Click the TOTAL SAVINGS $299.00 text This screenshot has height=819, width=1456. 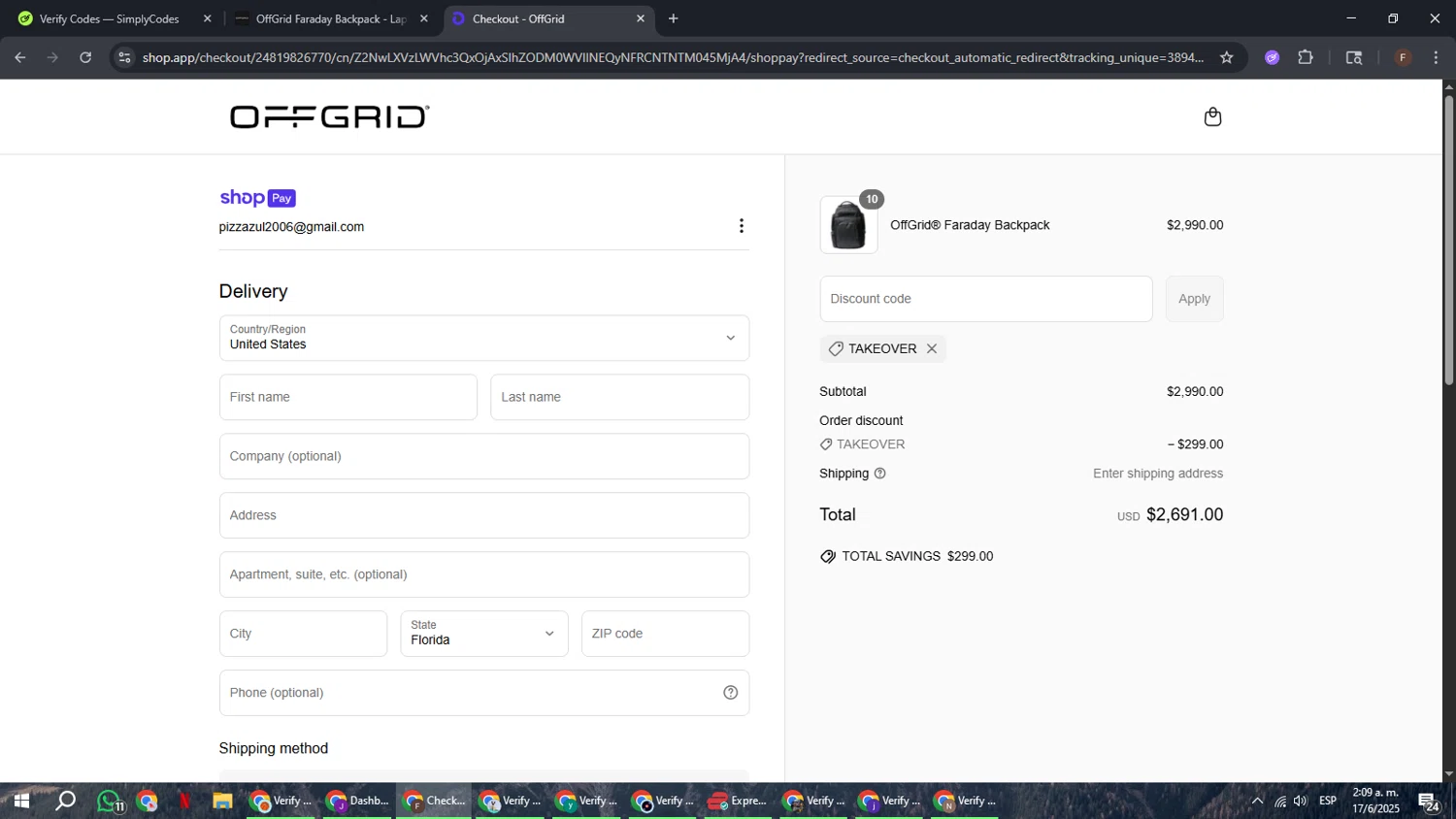coord(917,557)
